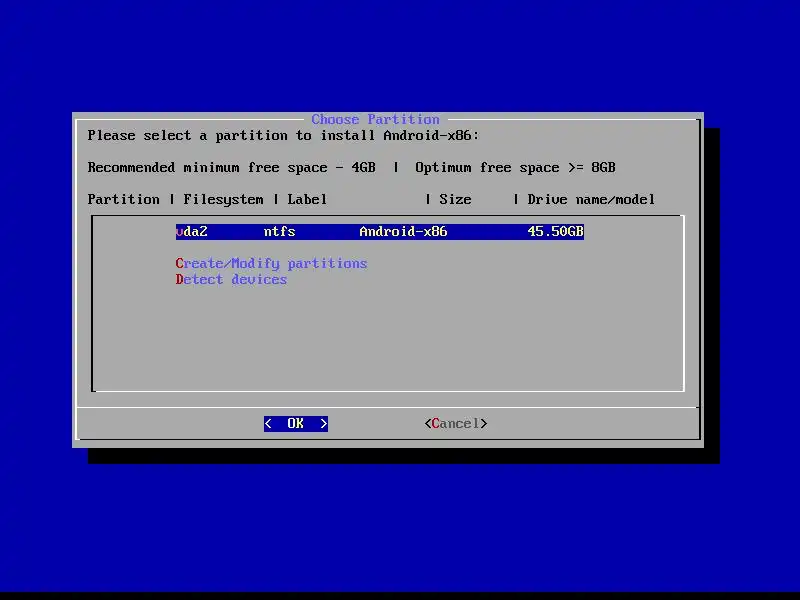The width and height of the screenshot is (800, 600).
Task: Click the Partition column header
Action: tap(123, 199)
